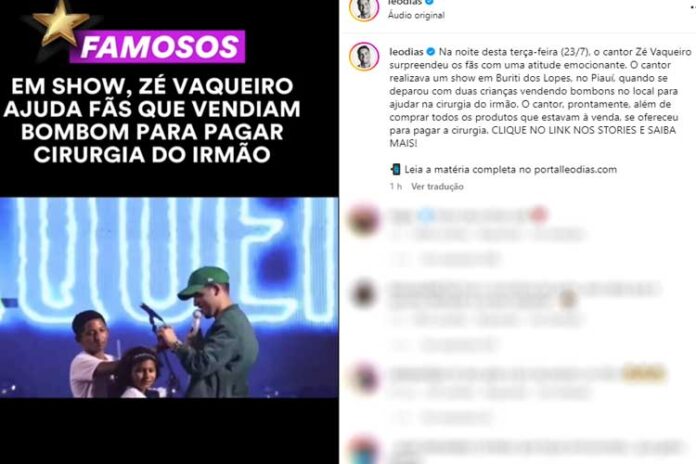Open the more options dots at top right
Image resolution: width=696 pixels, height=464 pixels.
pos(693,8)
